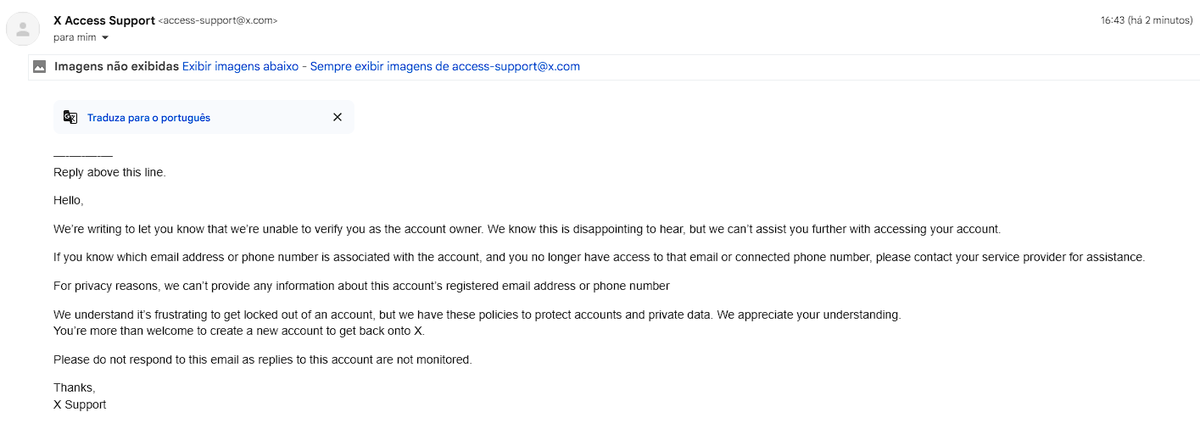Click the X Support signature text

(x=79, y=404)
